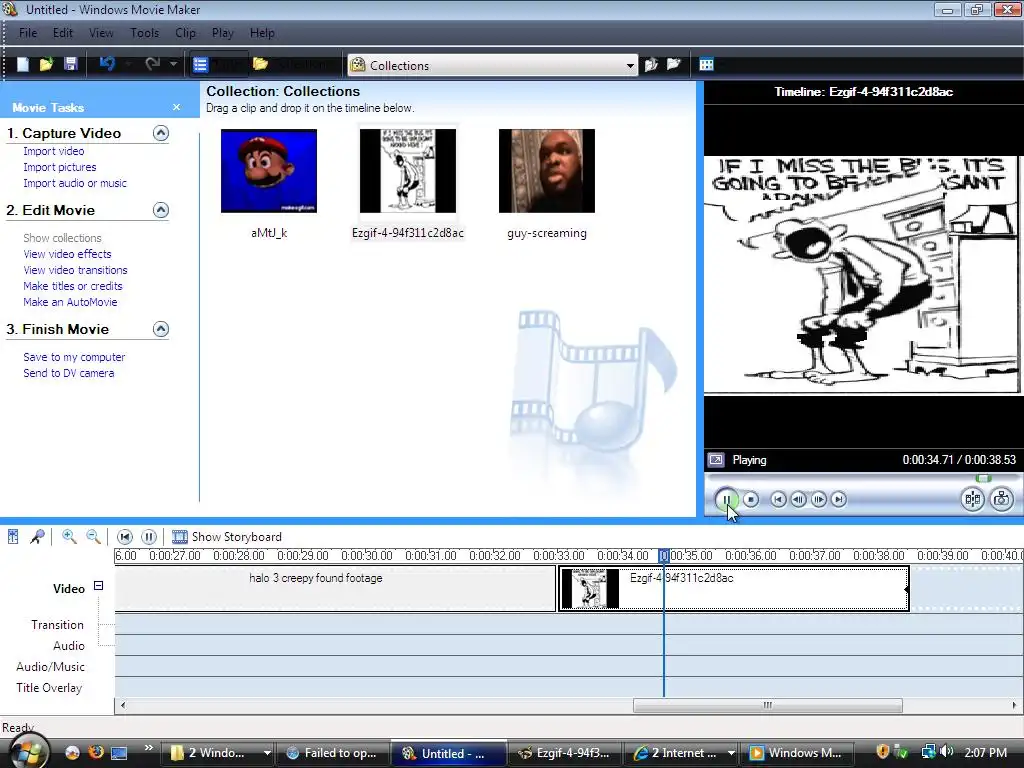This screenshot has height=768, width=1024.
Task: Select the guy-screaming clip thumbnail
Action: 547,171
